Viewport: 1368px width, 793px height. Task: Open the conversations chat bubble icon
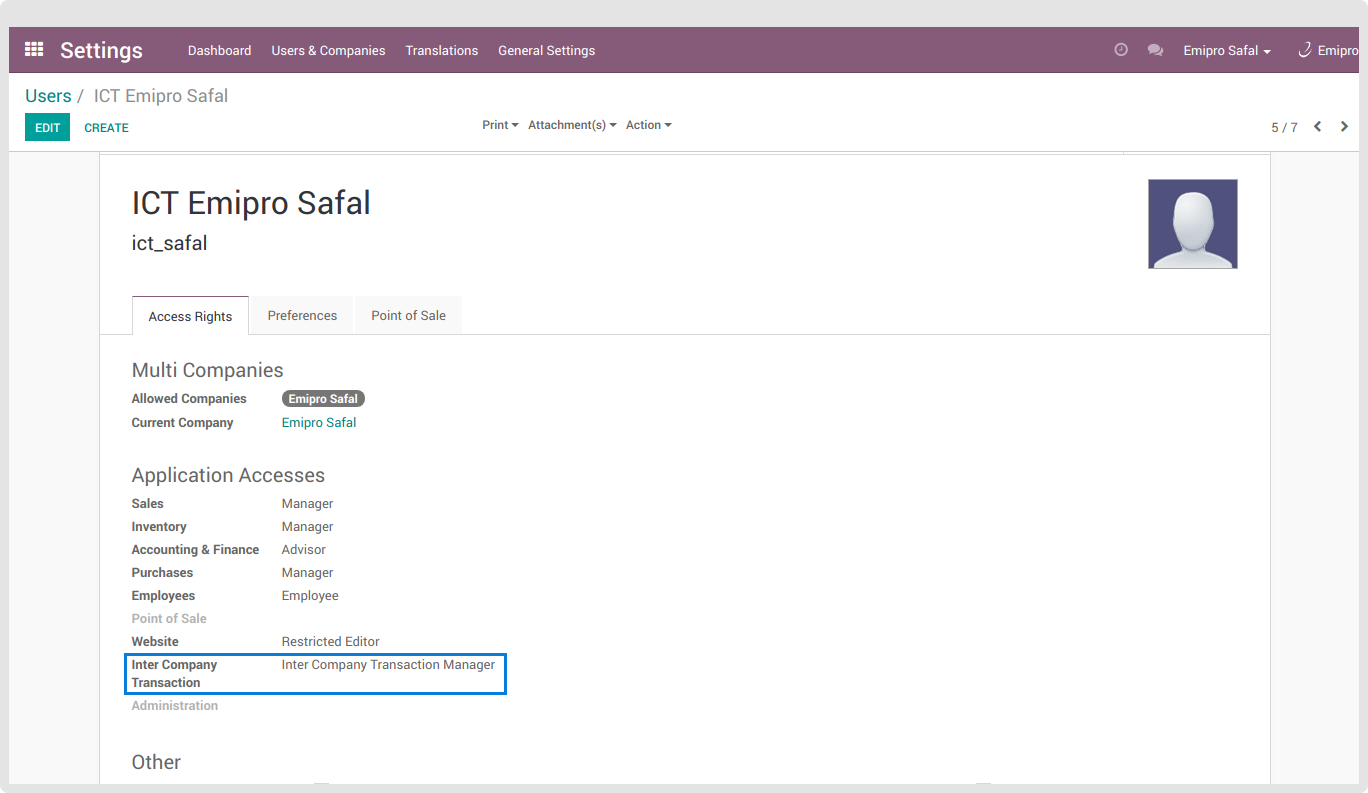click(x=1155, y=50)
